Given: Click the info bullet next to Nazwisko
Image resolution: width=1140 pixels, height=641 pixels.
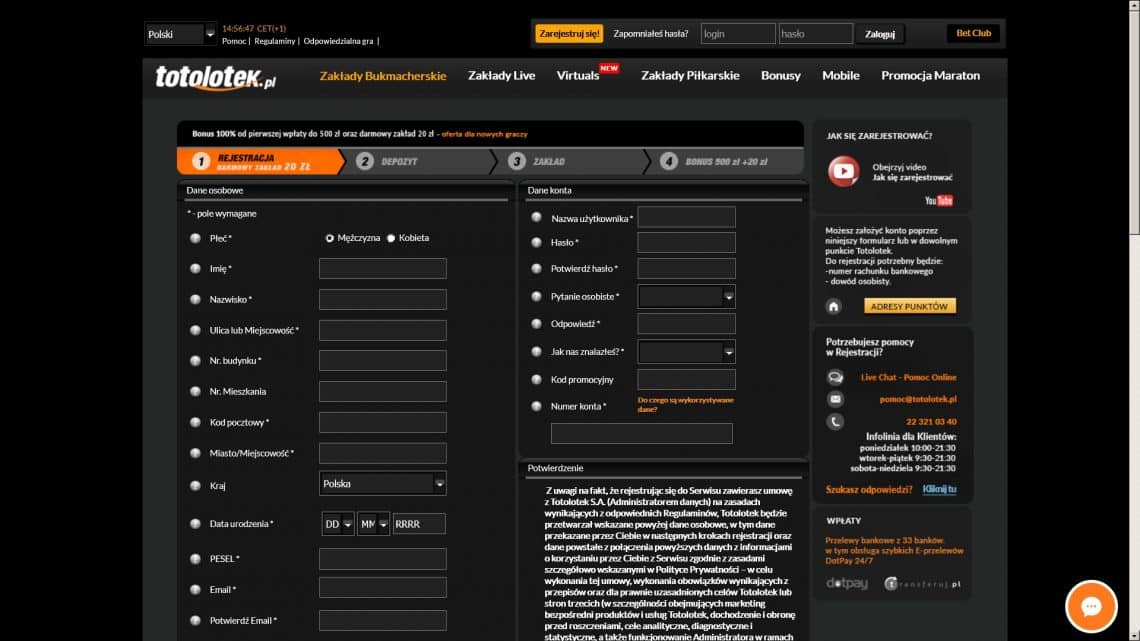Looking at the screenshot, I should tap(195, 299).
